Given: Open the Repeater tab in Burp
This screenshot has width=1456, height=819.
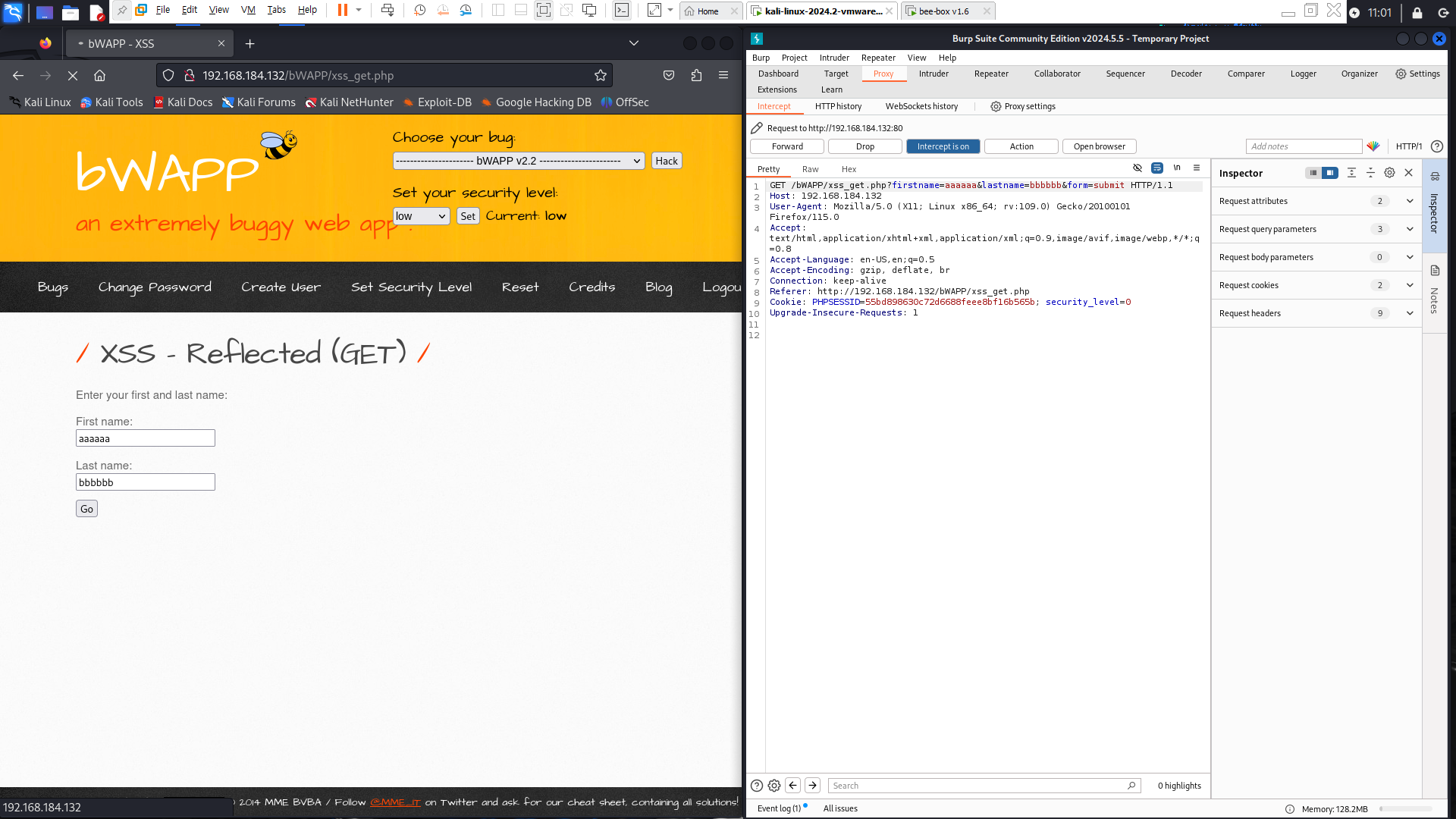Looking at the screenshot, I should point(990,74).
